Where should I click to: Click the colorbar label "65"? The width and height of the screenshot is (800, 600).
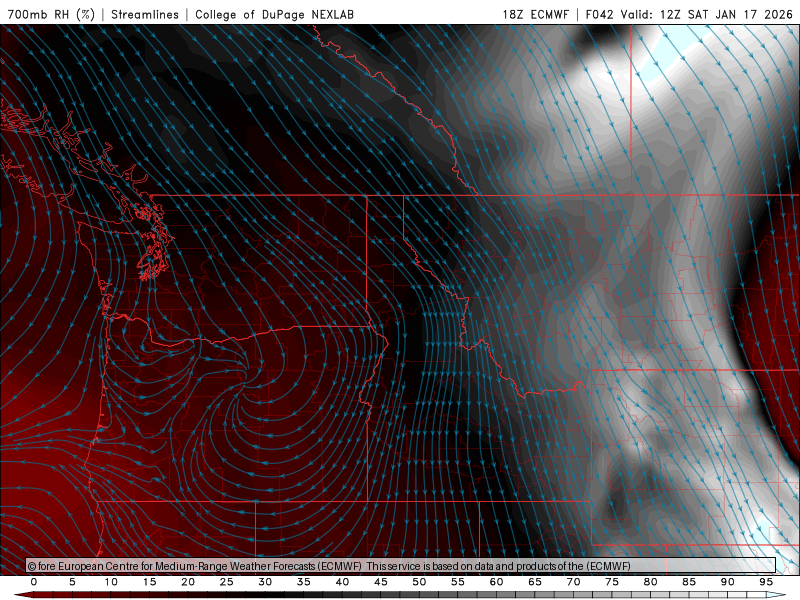click(x=535, y=582)
